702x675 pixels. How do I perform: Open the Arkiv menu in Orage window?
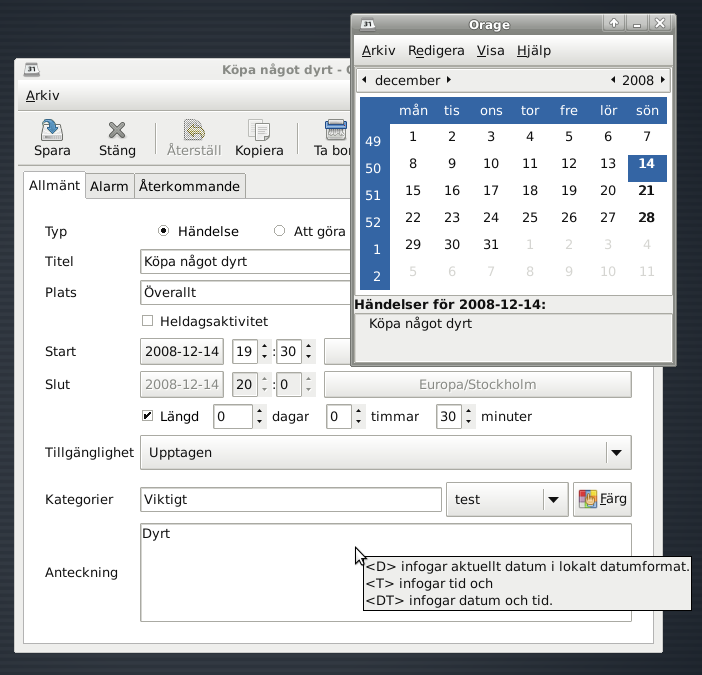coord(378,51)
